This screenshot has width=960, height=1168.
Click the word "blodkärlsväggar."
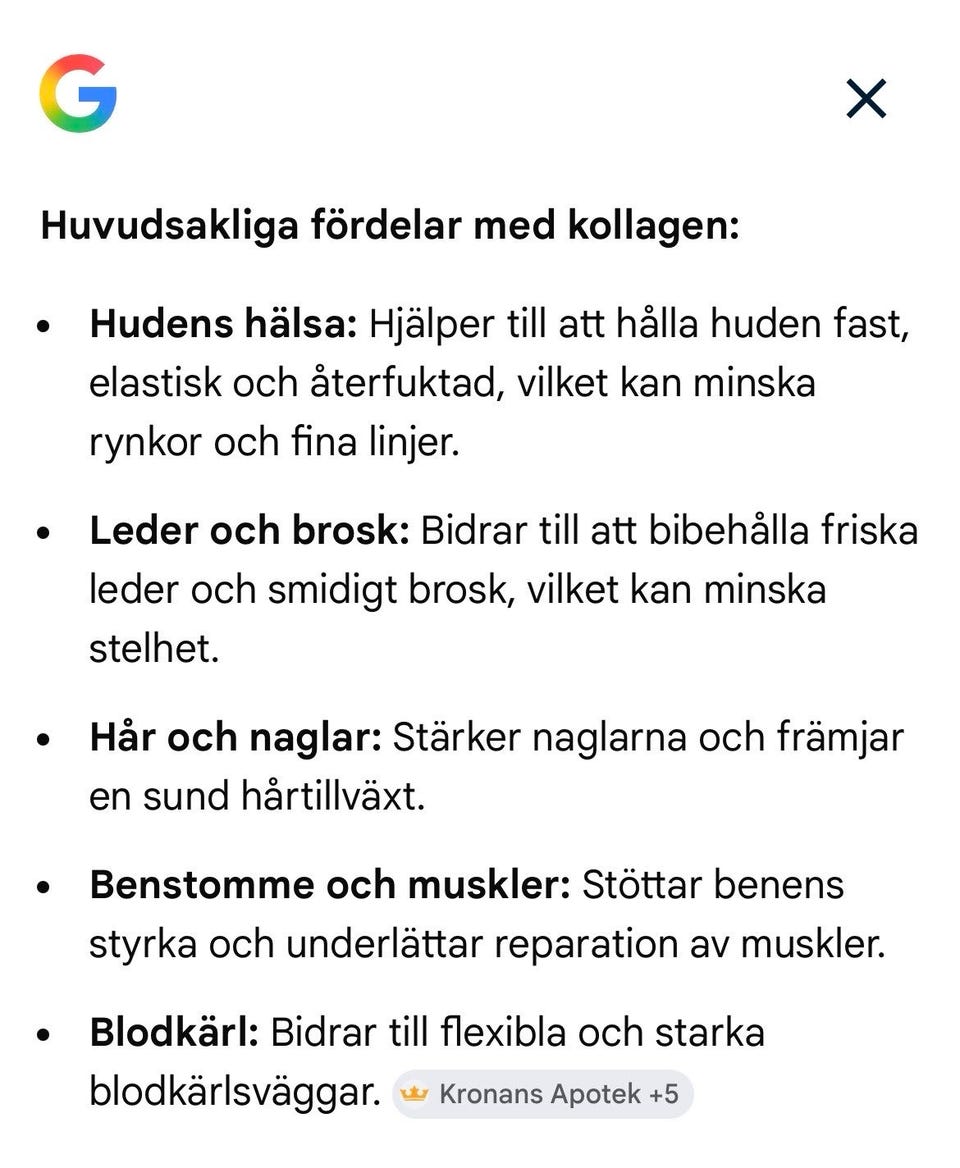235,1093
